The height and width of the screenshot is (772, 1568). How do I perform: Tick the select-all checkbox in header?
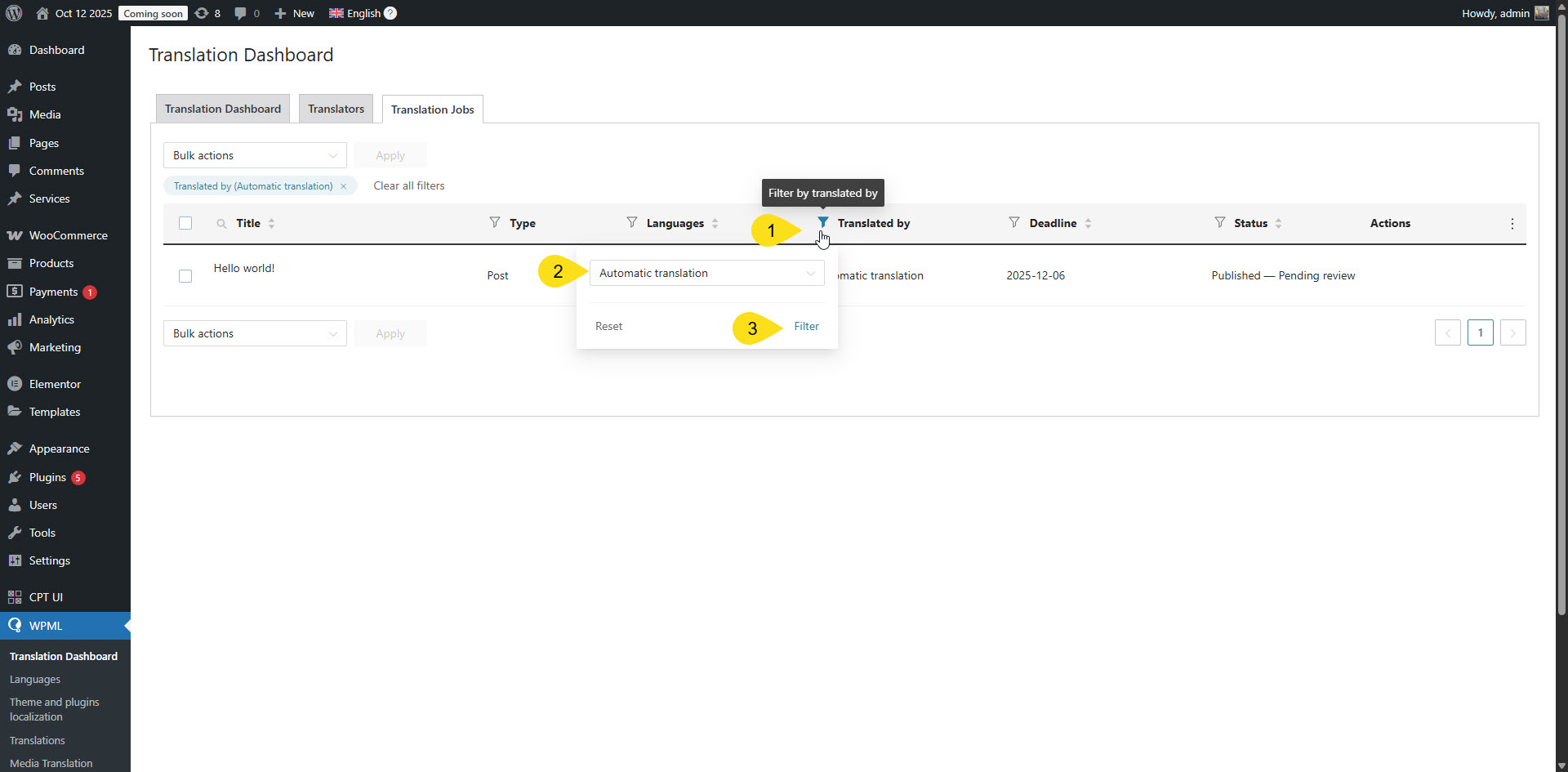(185, 223)
